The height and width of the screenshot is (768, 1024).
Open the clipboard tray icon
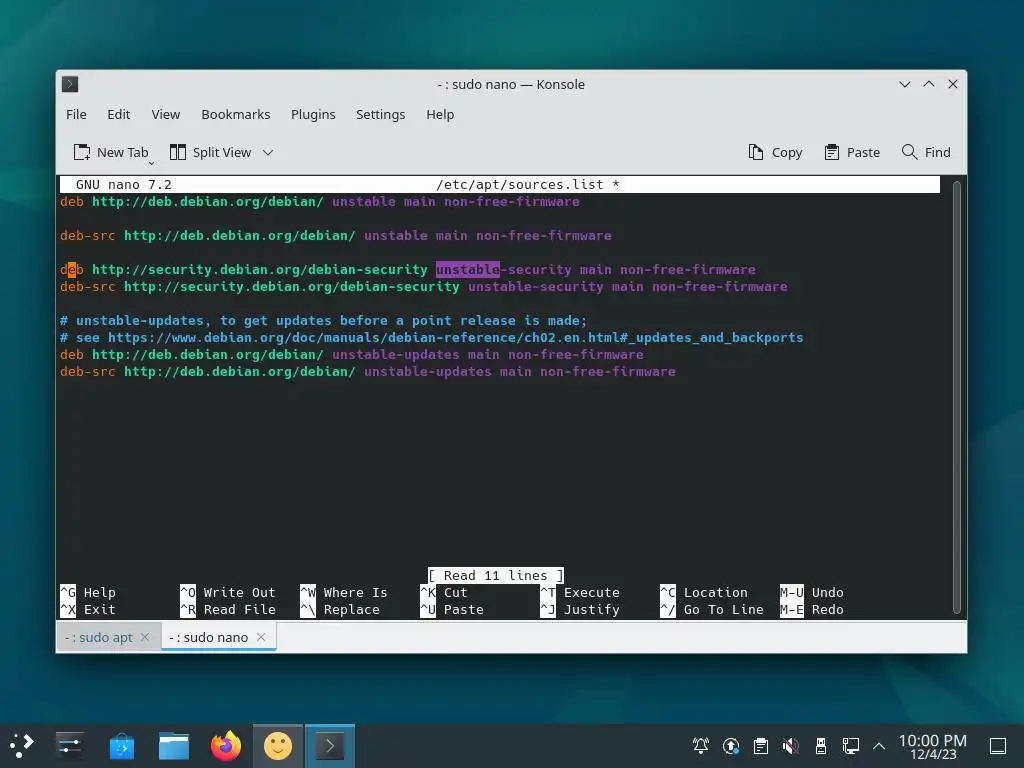click(760, 745)
